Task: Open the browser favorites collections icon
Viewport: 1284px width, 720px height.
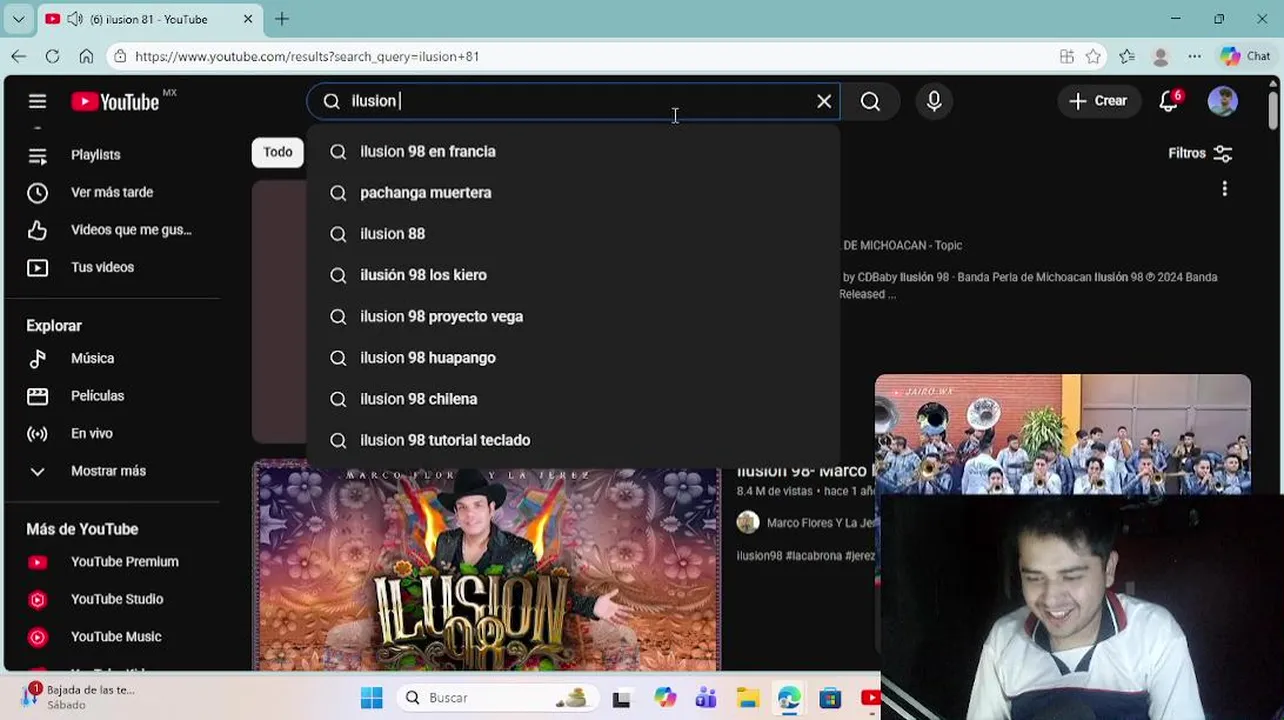Action: point(1127,57)
